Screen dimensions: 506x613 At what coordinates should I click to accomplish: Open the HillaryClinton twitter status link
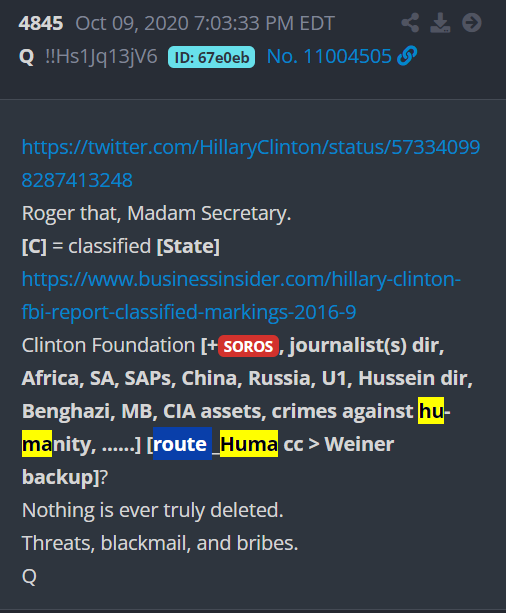click(251, 163)
